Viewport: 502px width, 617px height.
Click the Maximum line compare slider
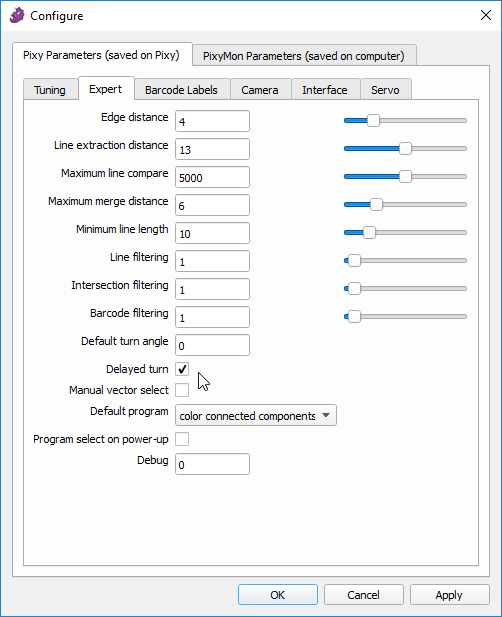(x=405, y=177)
